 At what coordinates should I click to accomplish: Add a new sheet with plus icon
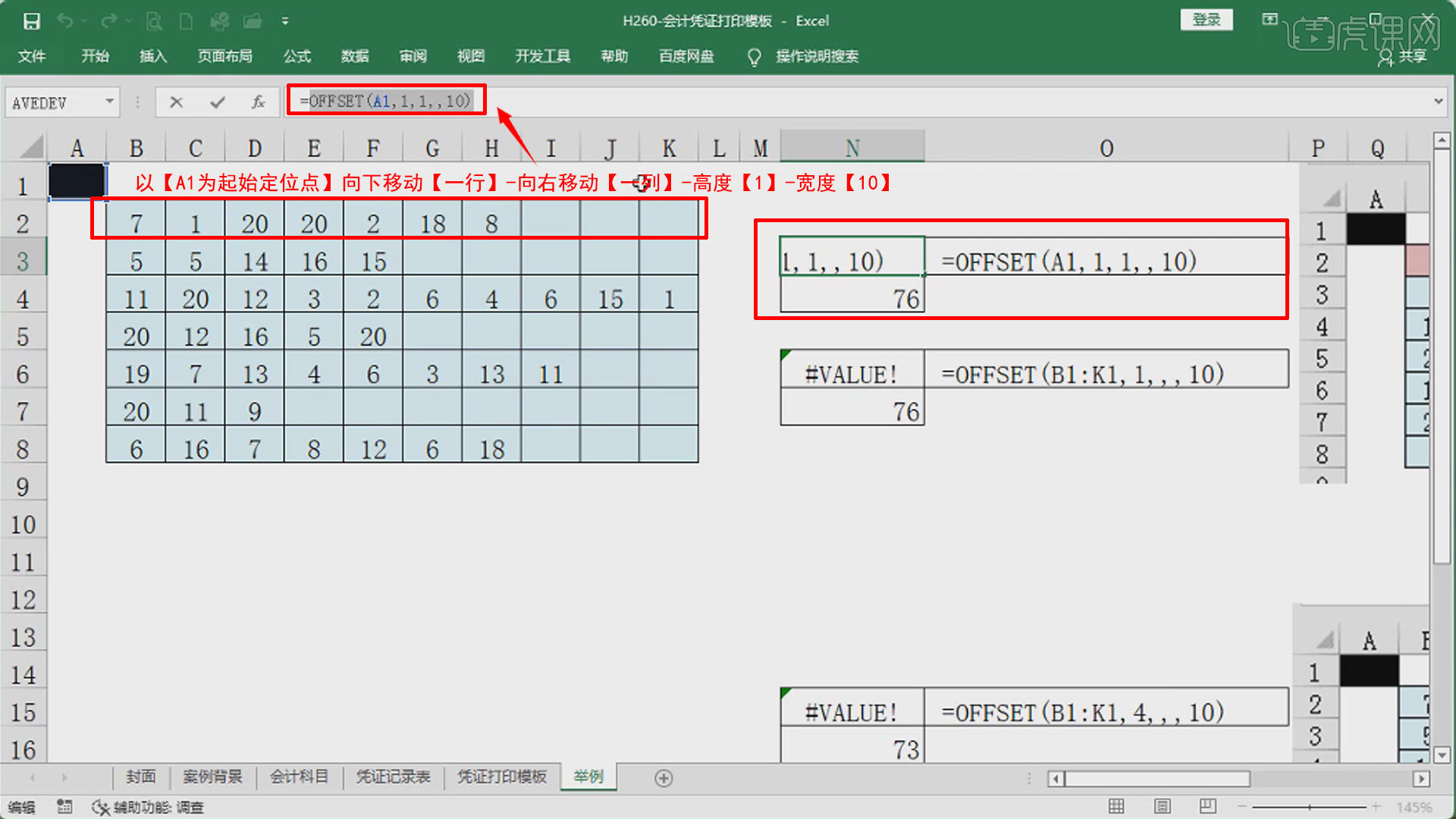(x=664, y=778)
